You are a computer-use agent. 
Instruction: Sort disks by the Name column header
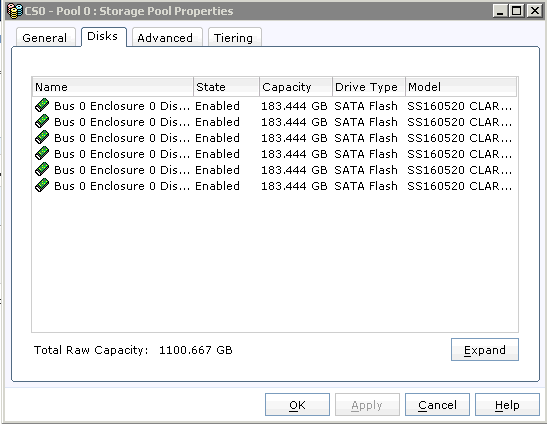[x=113, y=87]
